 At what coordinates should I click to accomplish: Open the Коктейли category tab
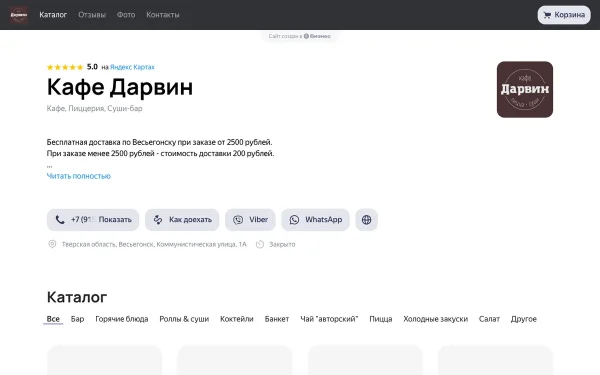pos(236,319)
